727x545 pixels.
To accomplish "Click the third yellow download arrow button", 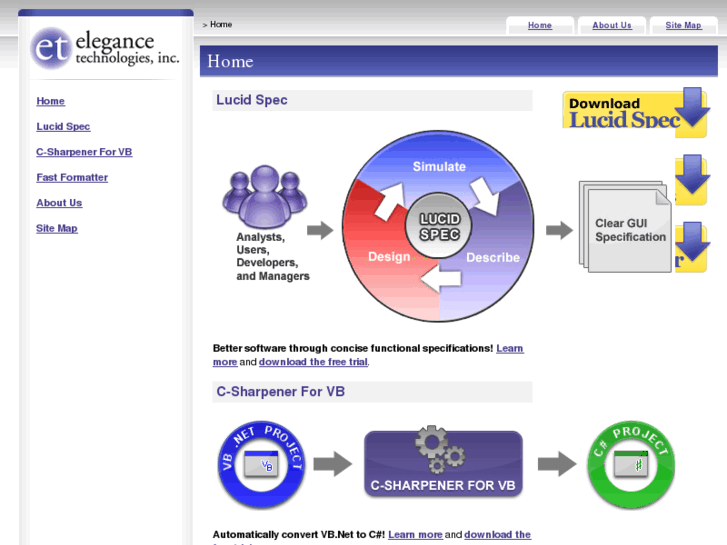I will [692, 247].
